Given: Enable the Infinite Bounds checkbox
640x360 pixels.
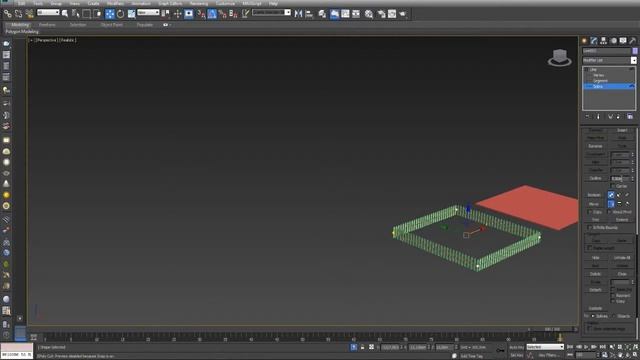Looking at the screenshot, I should click(589, 227).
